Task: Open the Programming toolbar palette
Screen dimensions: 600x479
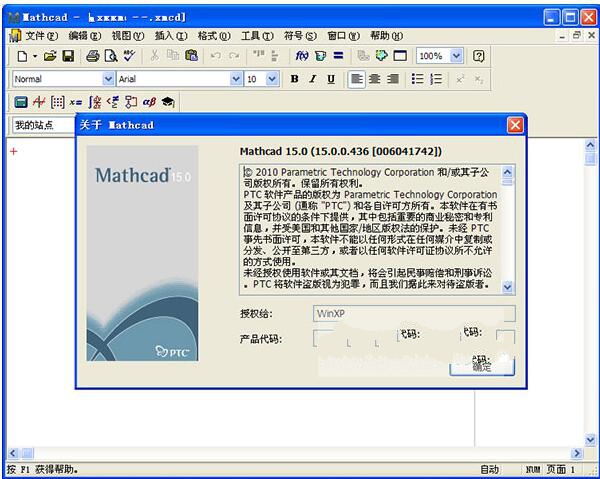Action: [x=131, y=102]
